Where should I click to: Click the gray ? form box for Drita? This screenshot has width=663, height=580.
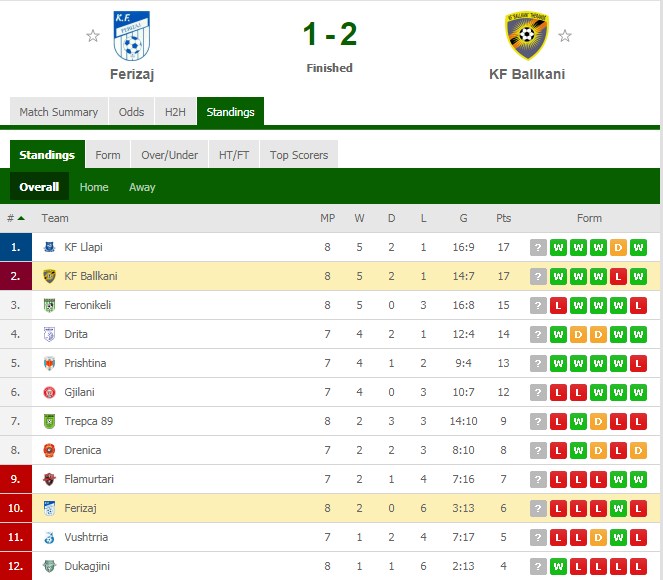coord(538,334)
